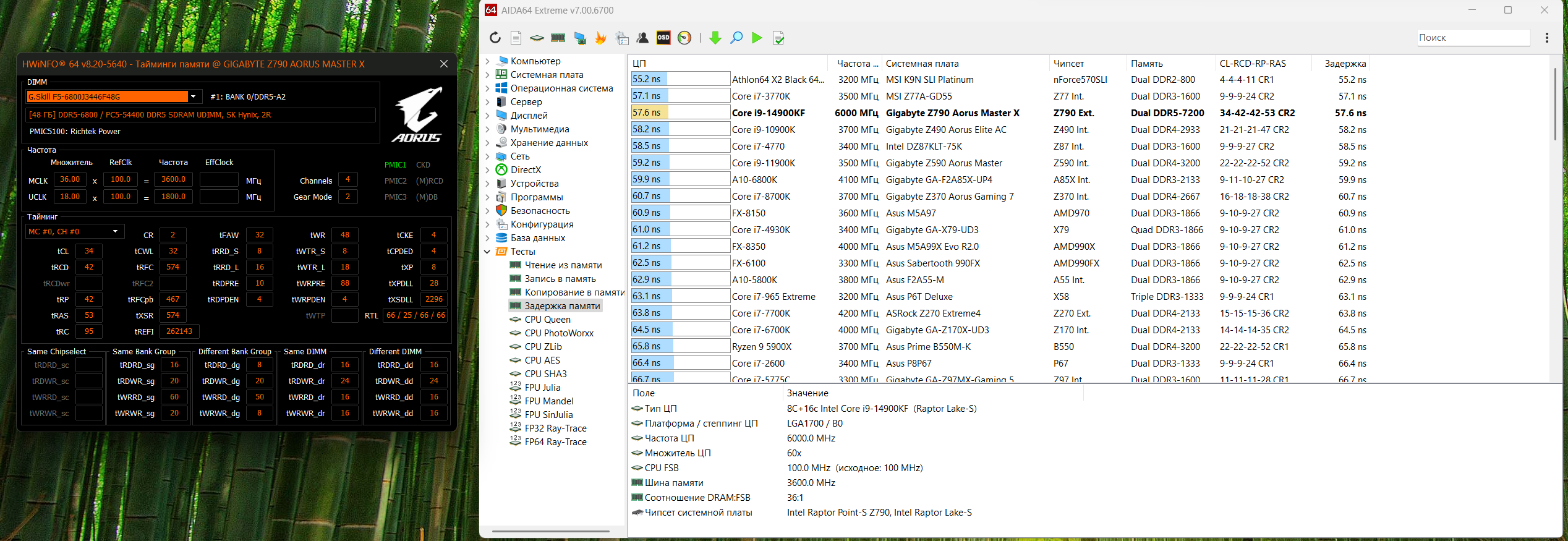The width and height of the screenshot is (1568, 541).
Task: Open the memory module tool in AIDA64 toolbar
Action: coord(558,38)
